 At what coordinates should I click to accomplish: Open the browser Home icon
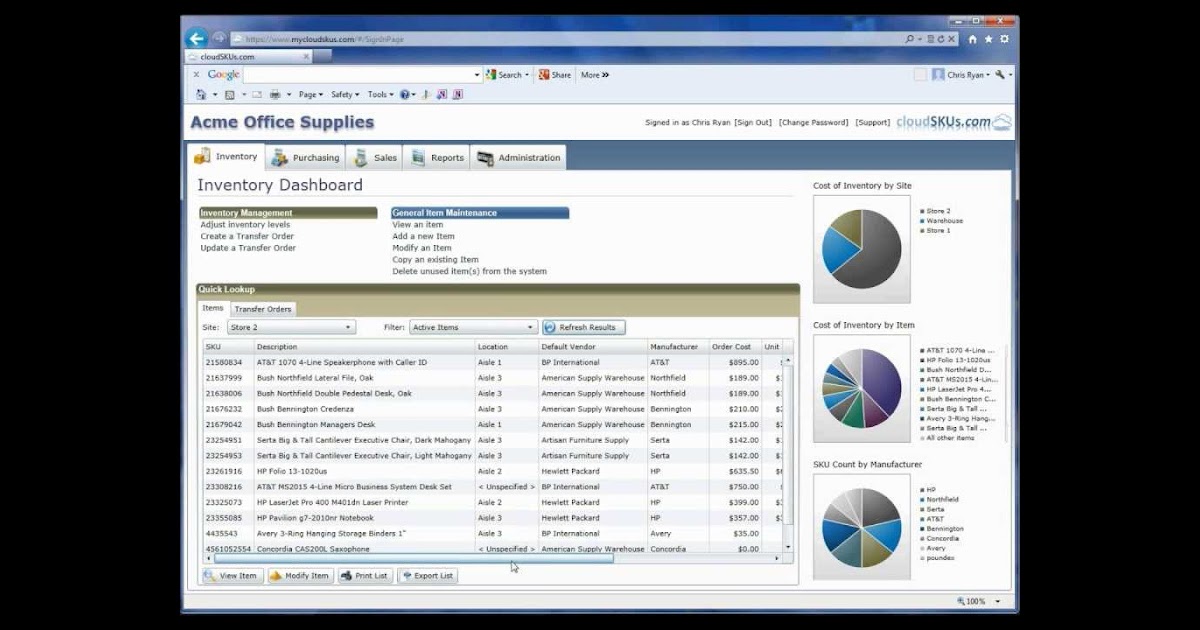pyautogui.click(x=973, y=39)
